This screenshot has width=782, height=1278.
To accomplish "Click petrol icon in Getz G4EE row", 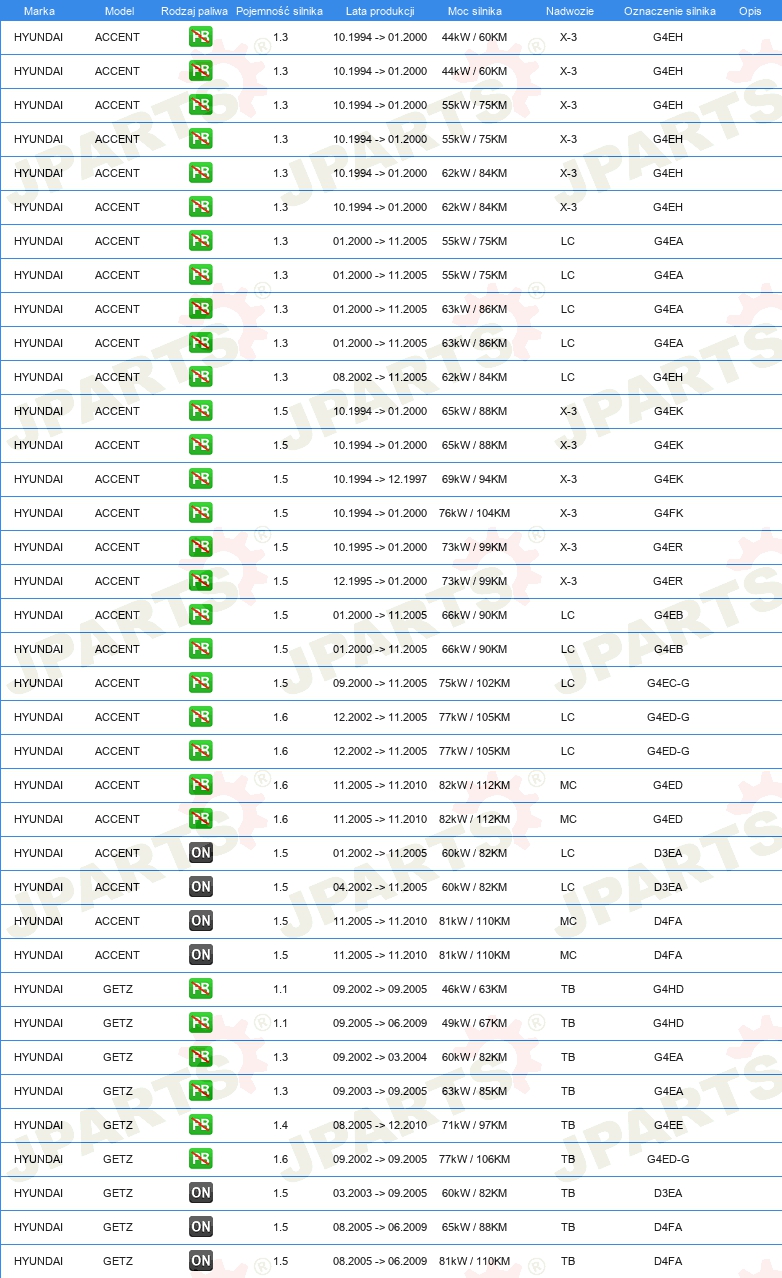I will [x=201, y=1125].
